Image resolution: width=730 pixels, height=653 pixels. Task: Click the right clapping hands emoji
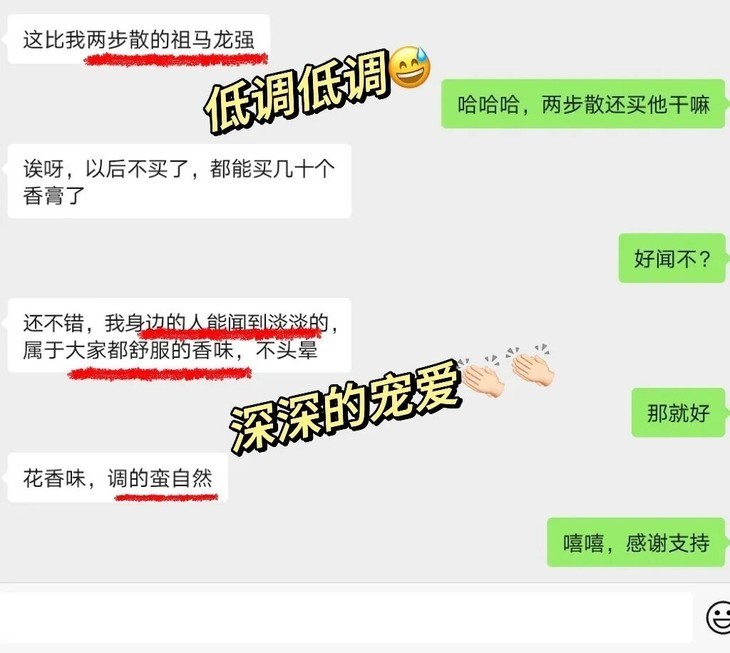pos(531,366)
